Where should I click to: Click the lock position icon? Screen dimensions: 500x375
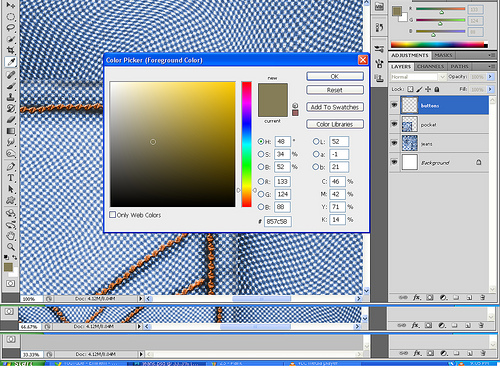tap(428, 89)
